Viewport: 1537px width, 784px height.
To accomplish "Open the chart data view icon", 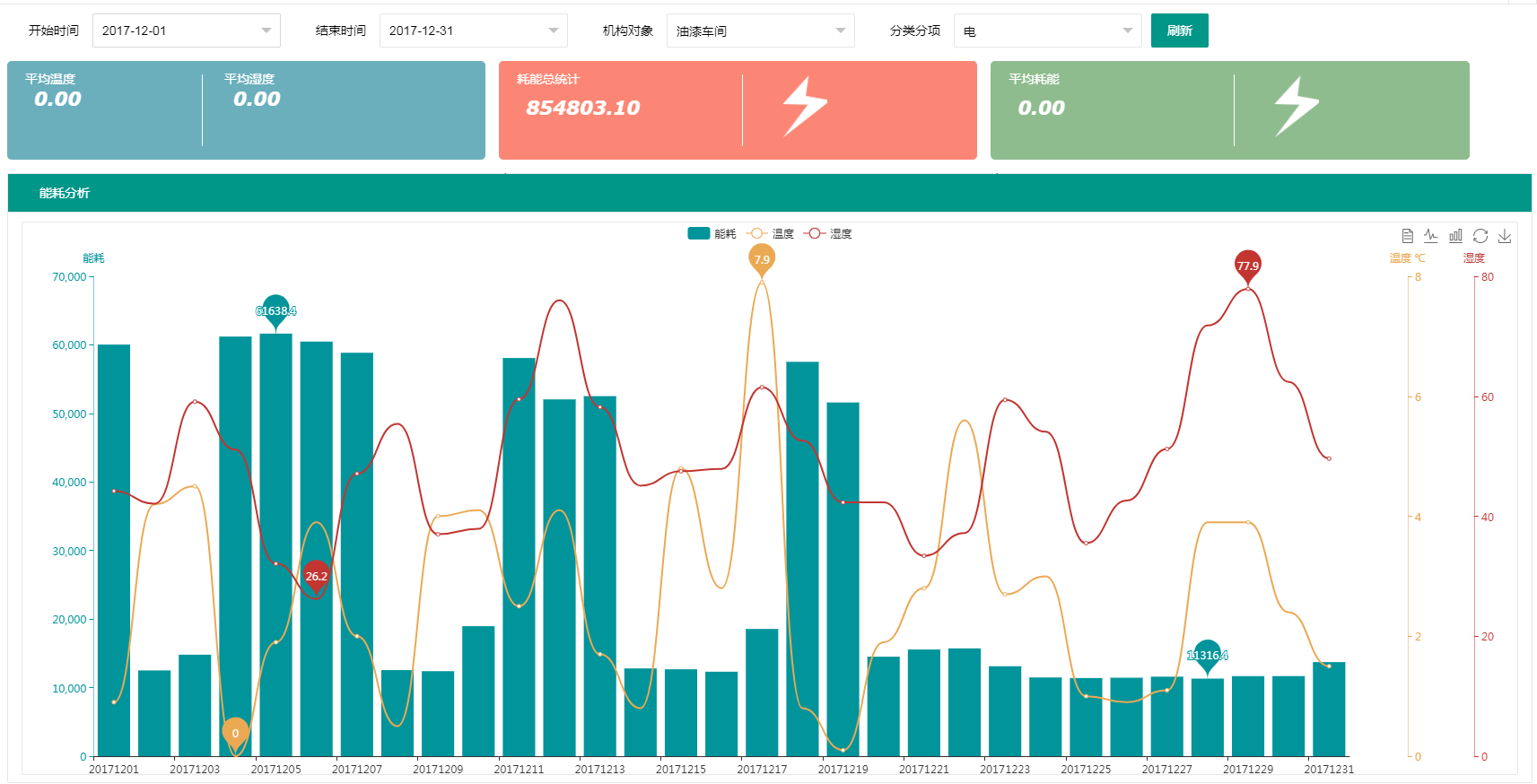I will 1407,236.
